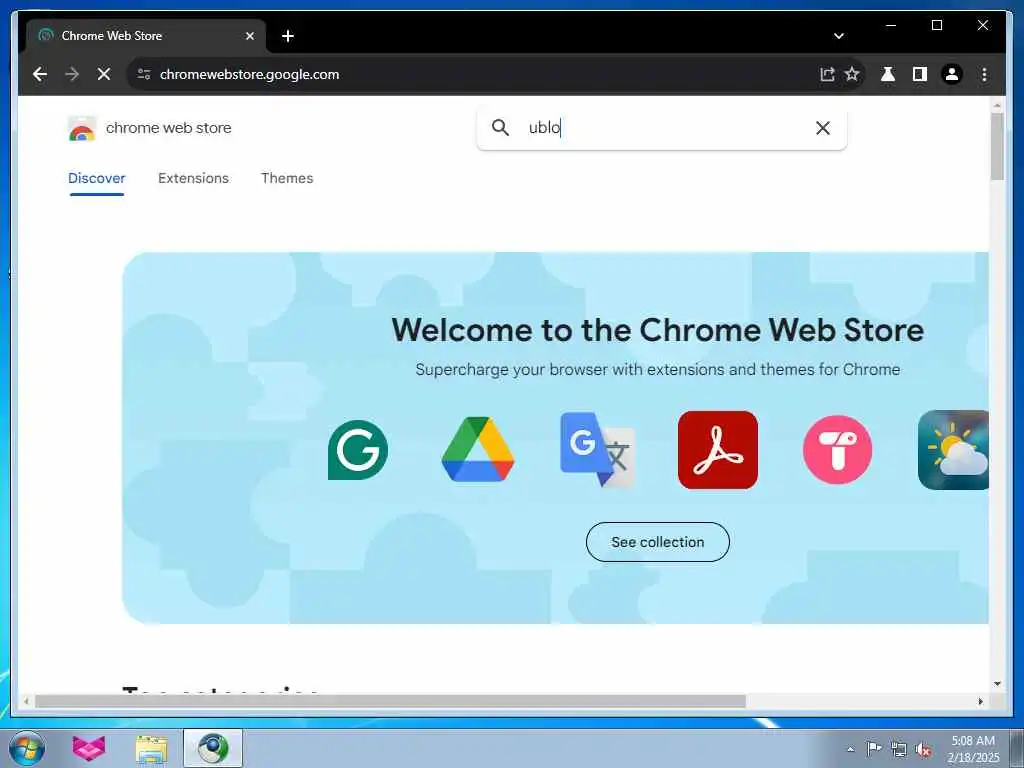Open the weather extension icon
The height and width of the screenshot is (768, 1024).
[x=953, y=450]
